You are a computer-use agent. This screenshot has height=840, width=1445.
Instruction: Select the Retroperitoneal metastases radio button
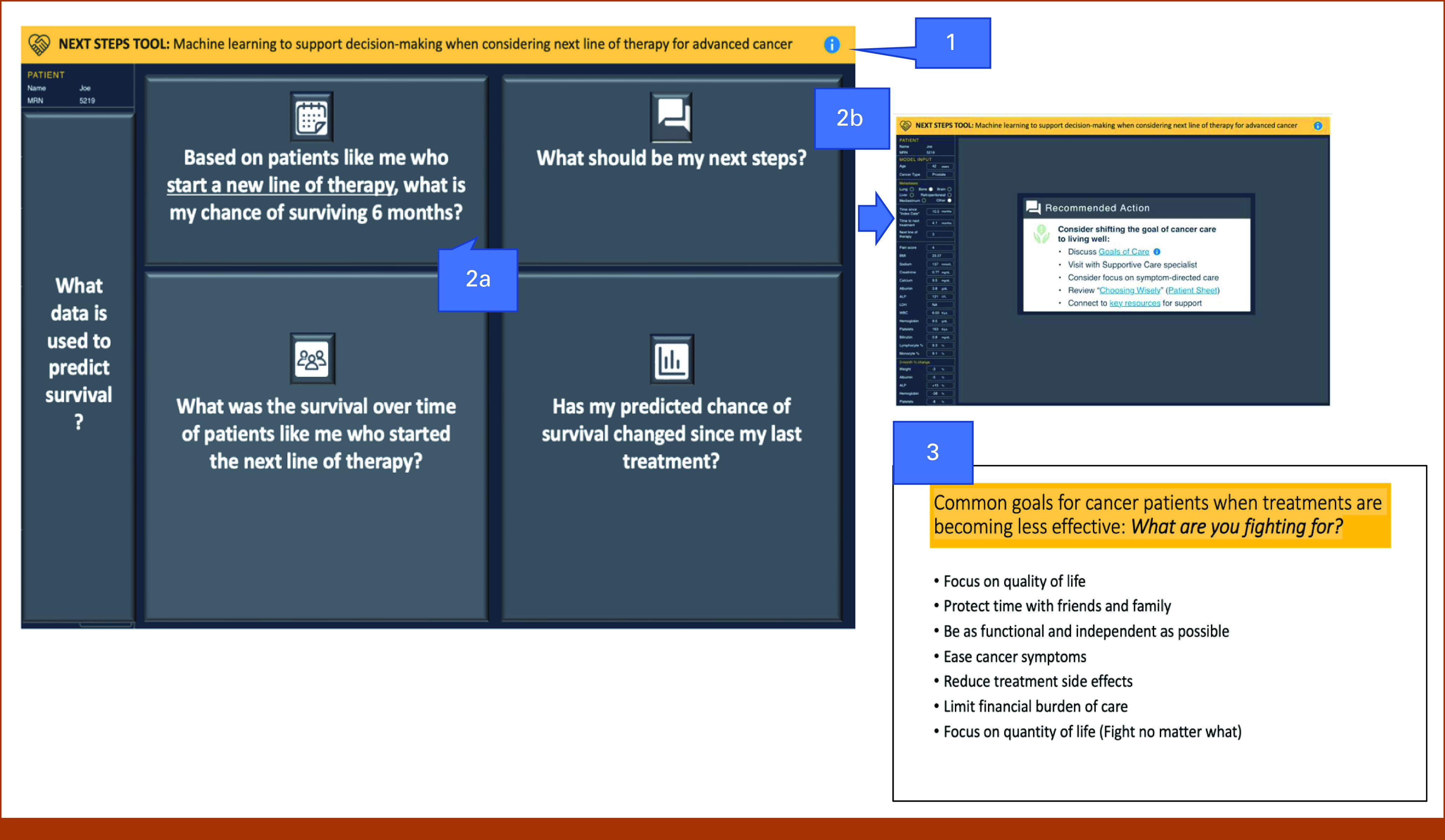point(949,195)
